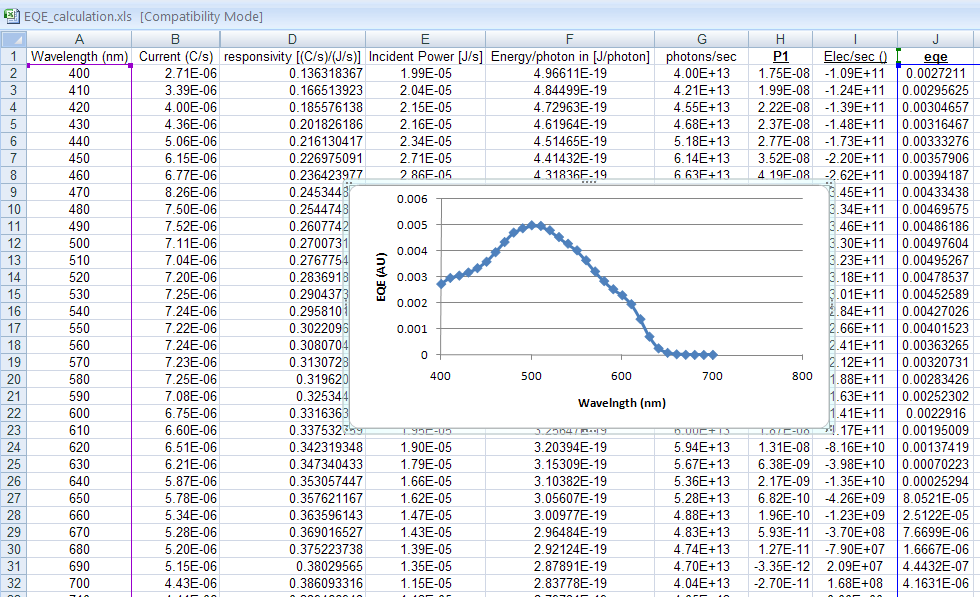The width and height of the screenshot is (980, 597).
Task: Click the "Incident Power [J/s]" header cell
Action: coord(424,57)
